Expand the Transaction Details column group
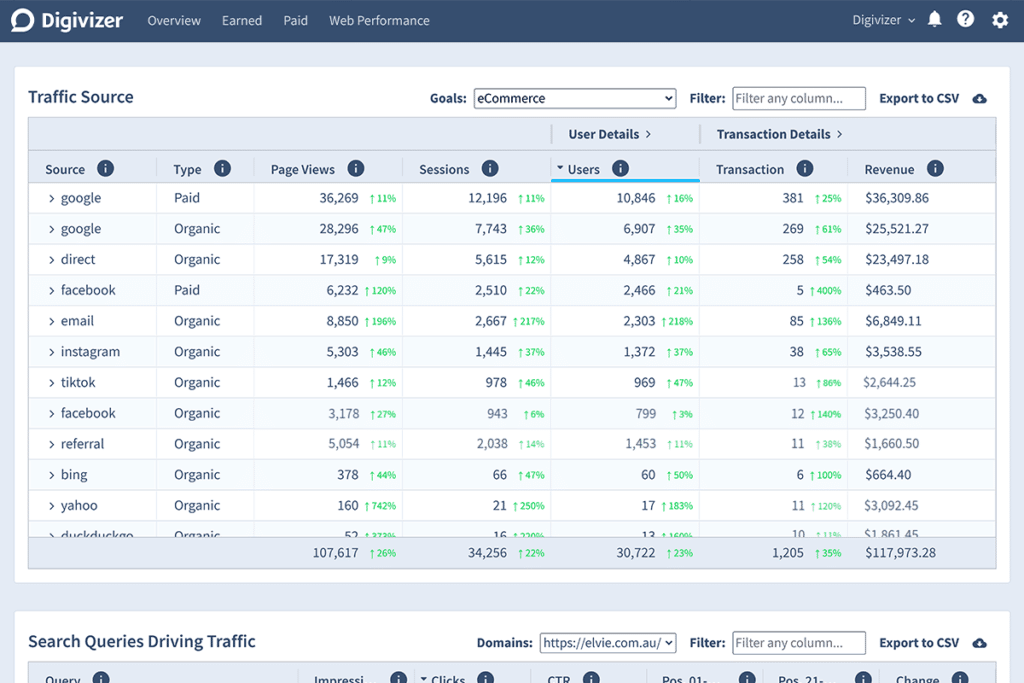This screenshot has width=1024, height=683. tap(780, 134)
